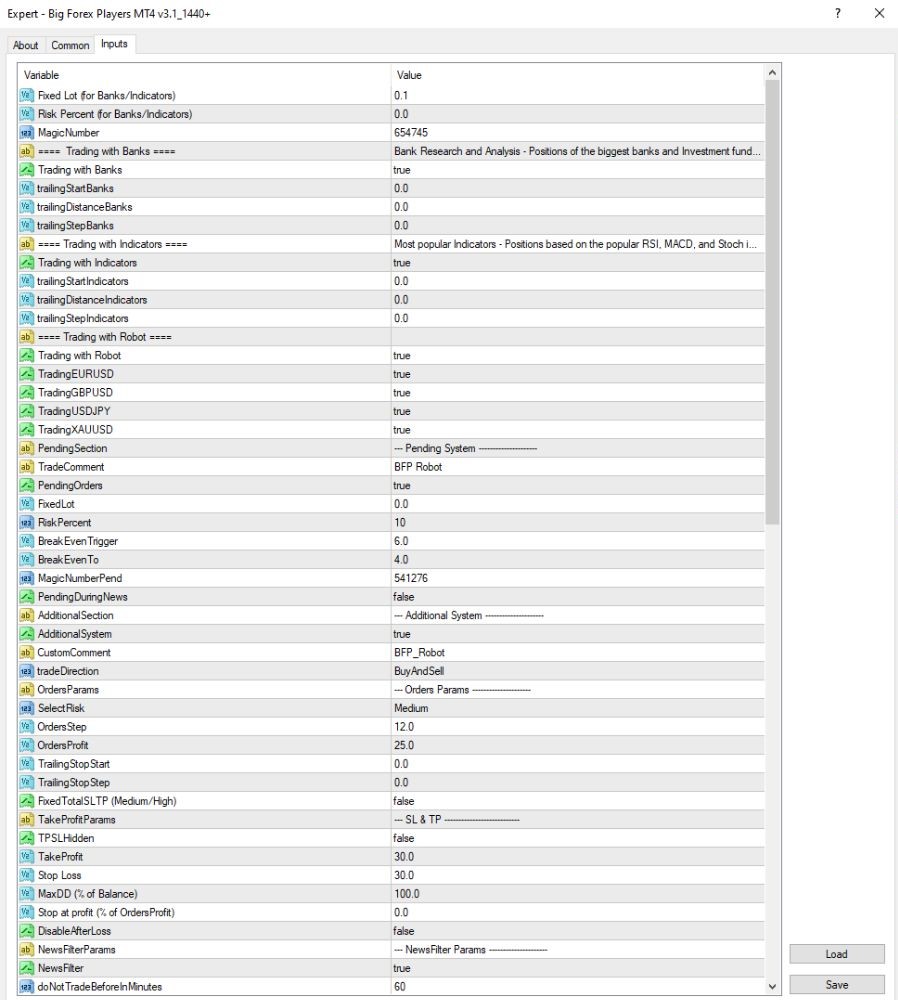Click the integer icon beside MagicNumber

26,133
